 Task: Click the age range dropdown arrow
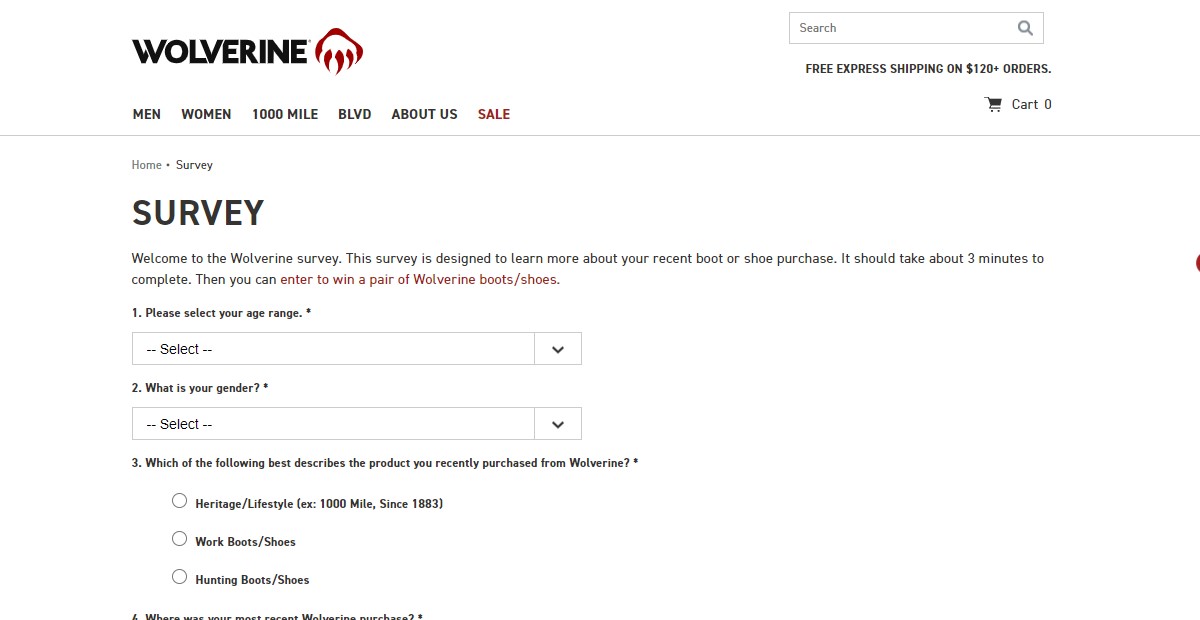558,349
